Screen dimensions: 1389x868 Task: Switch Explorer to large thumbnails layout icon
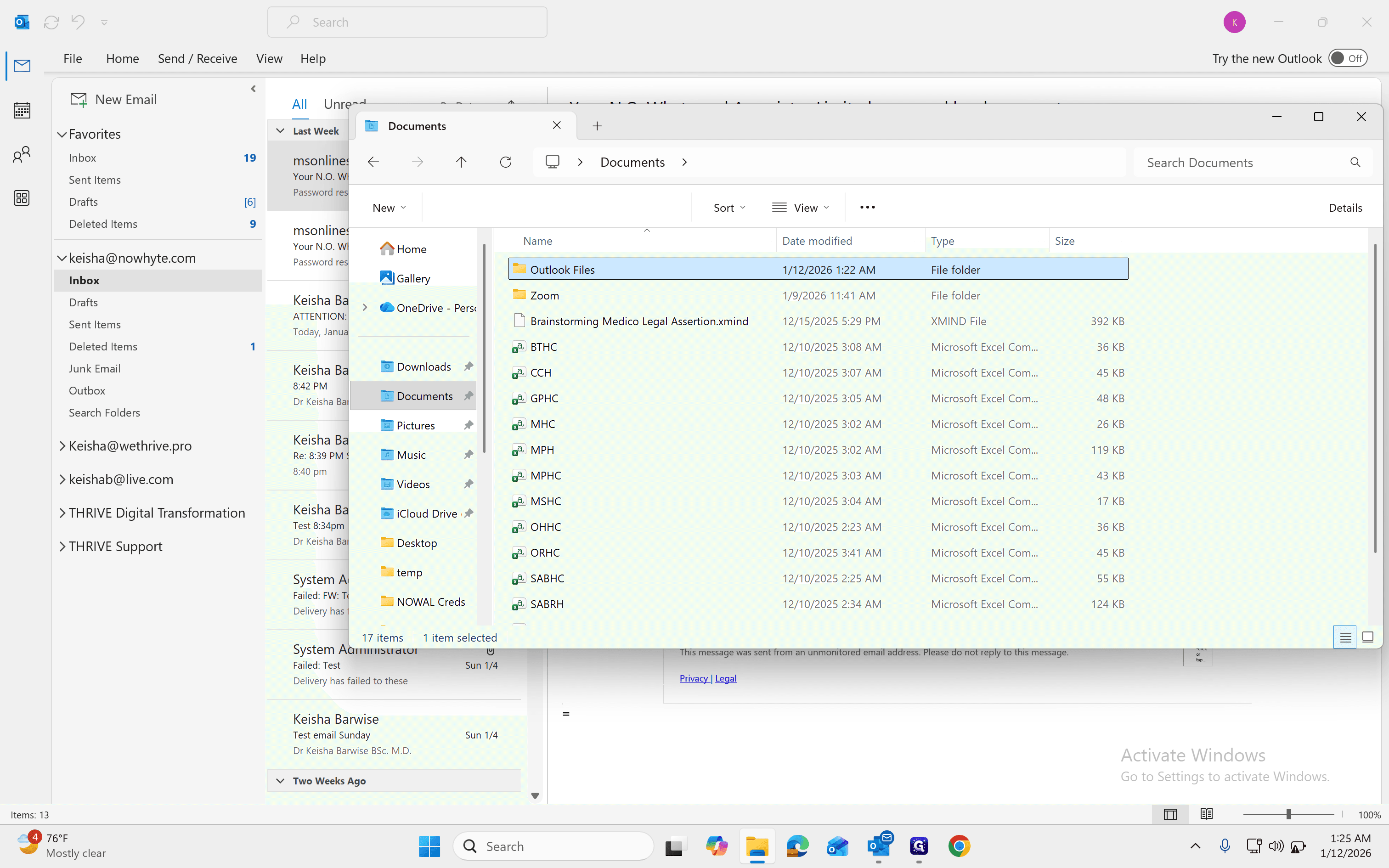tap(1368, 637)
